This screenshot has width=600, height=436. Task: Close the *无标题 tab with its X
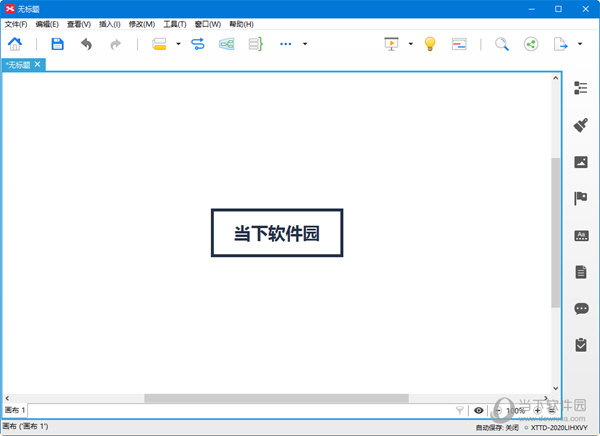[x=38, y=64]
